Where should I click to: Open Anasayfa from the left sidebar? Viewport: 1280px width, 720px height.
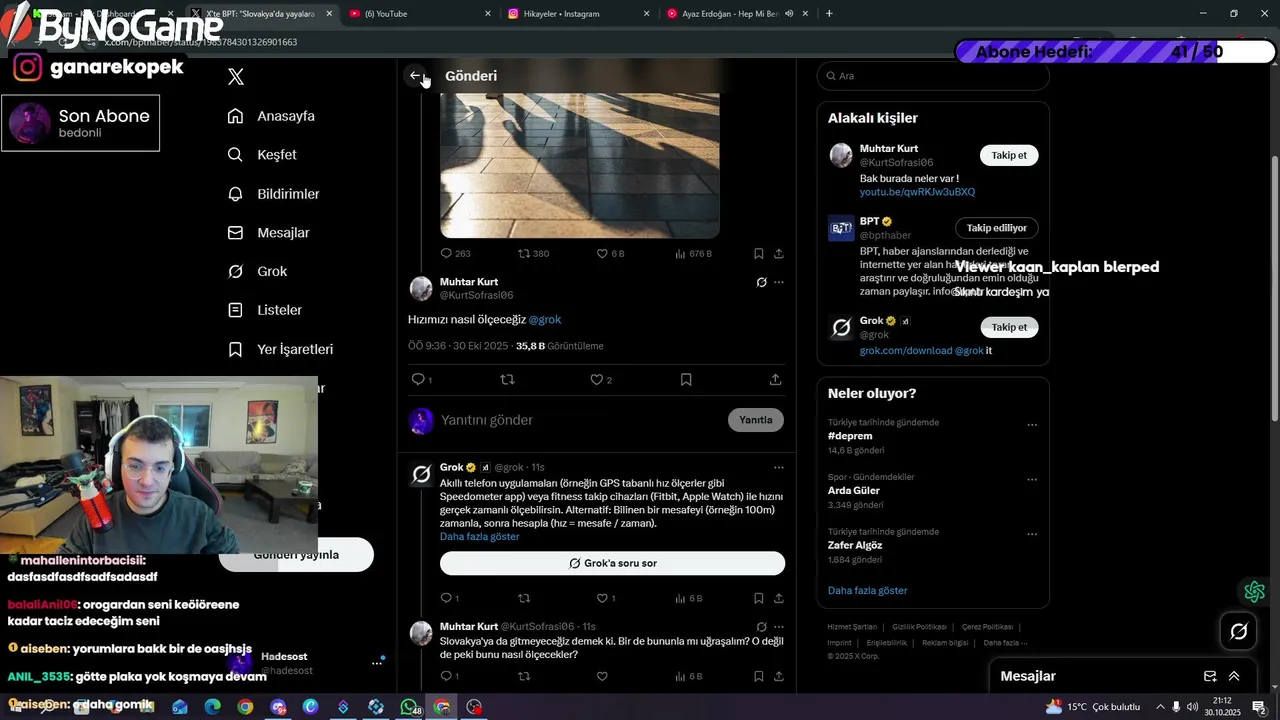click(271, 116)
